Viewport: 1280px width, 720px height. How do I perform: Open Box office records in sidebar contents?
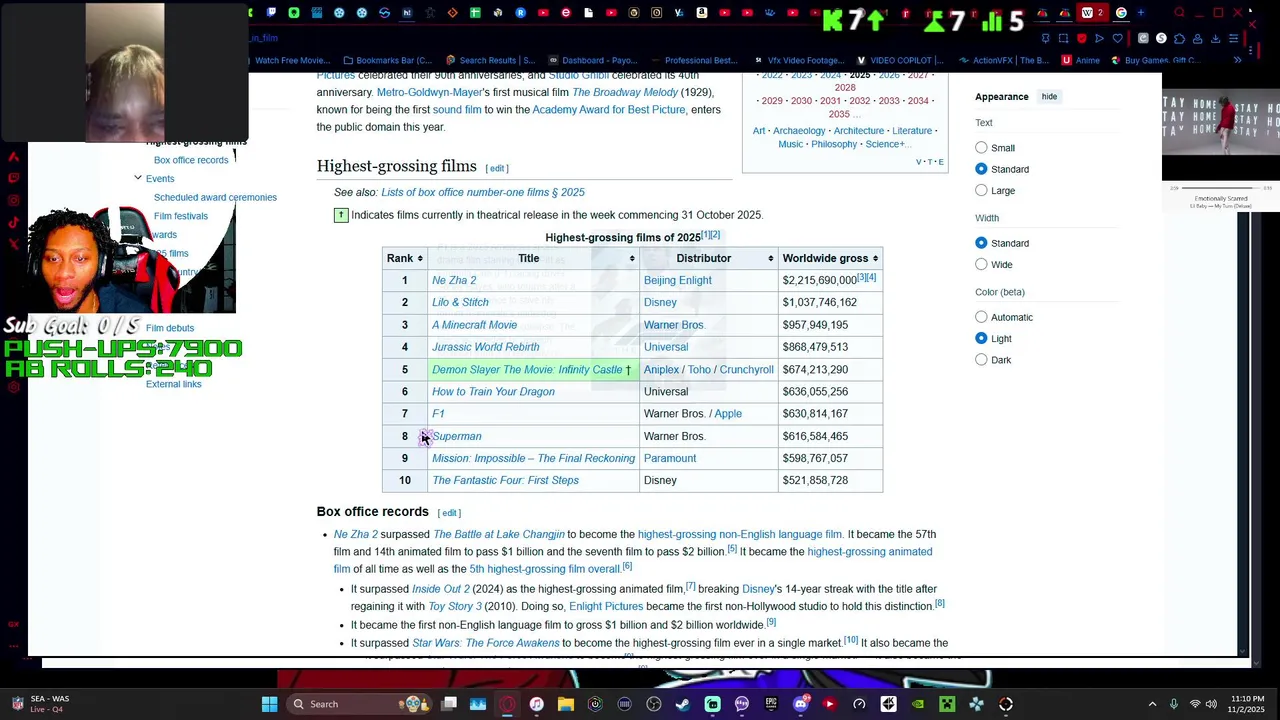(x=191, y=160)
